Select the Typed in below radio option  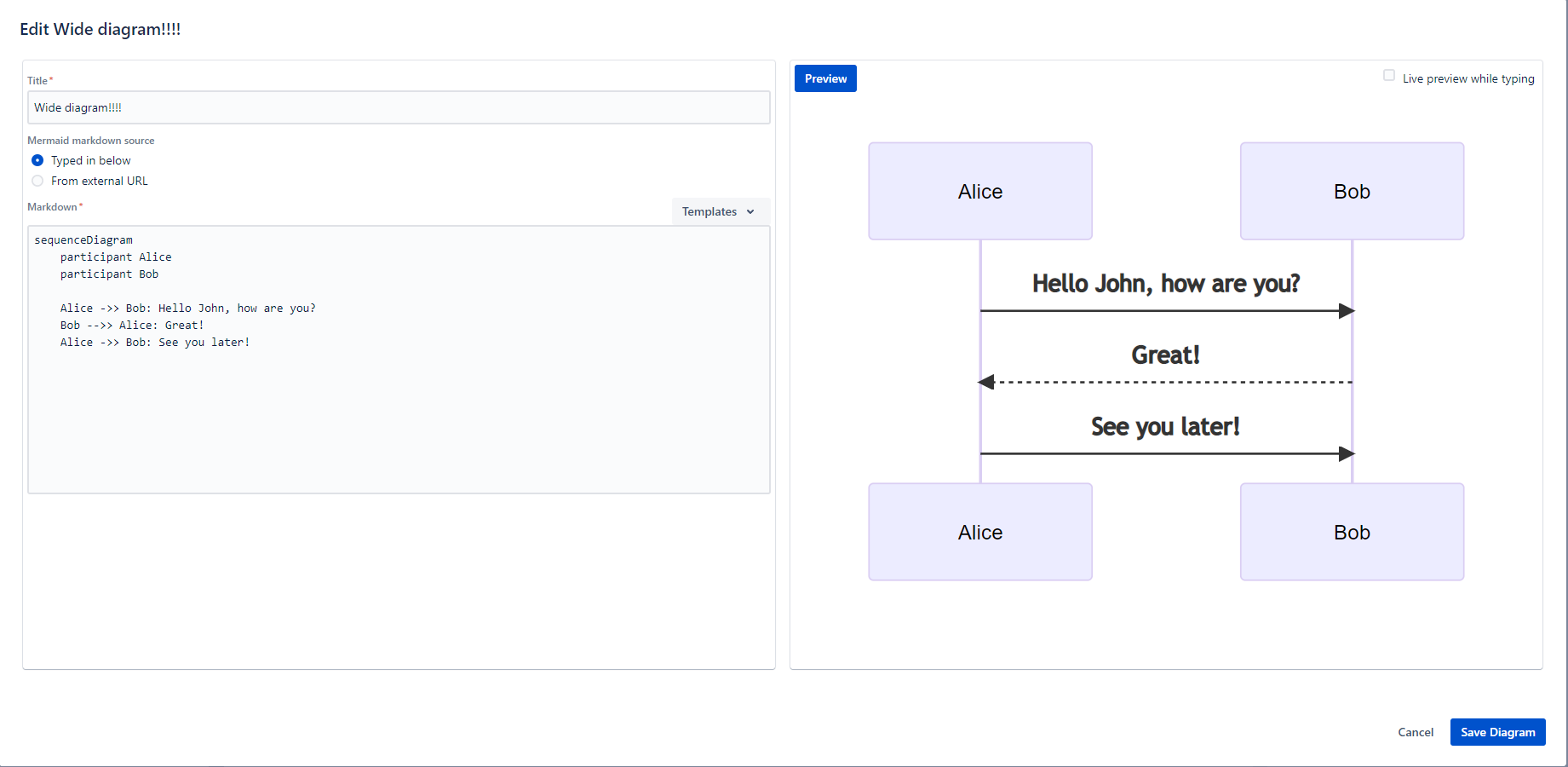(37, 160)
